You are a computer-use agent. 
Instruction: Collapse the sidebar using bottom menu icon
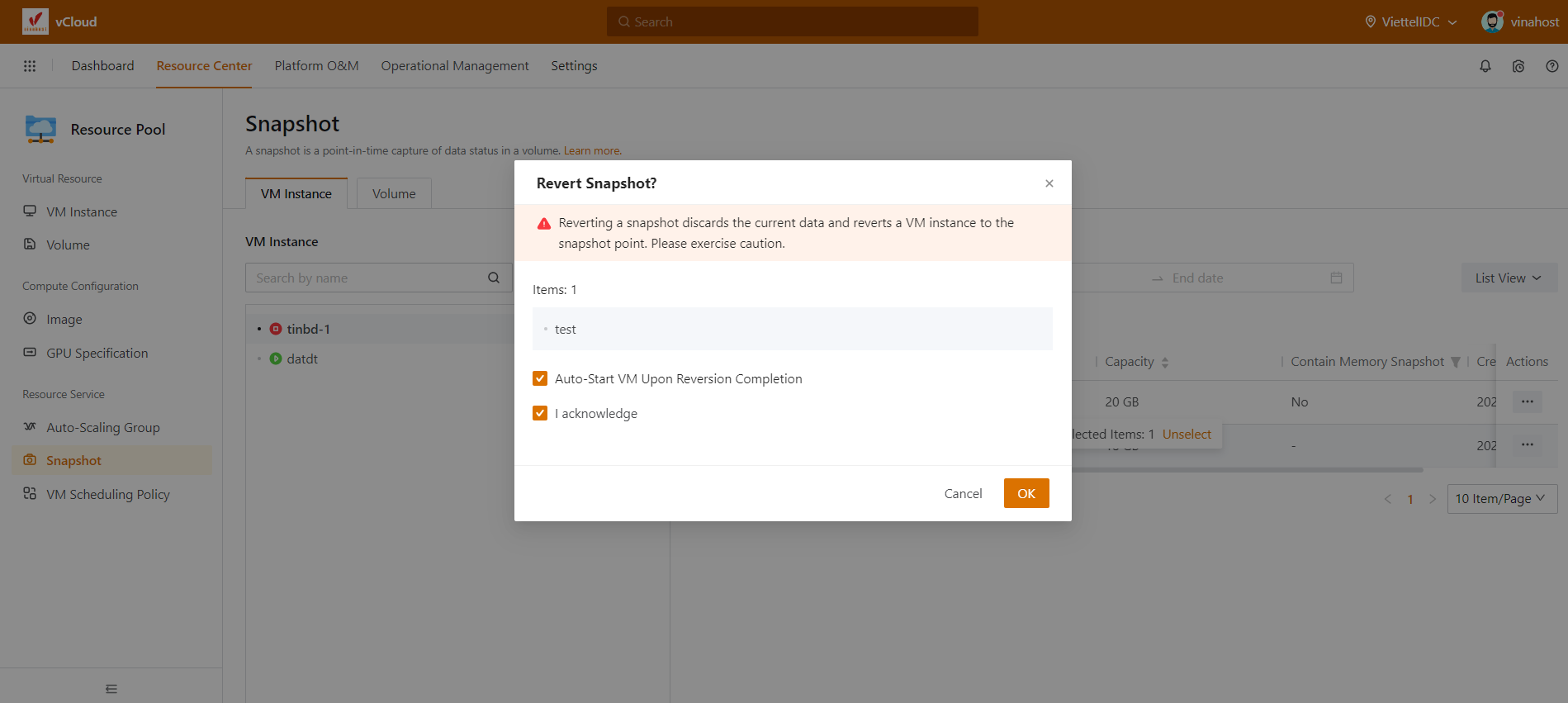click(x=111, y=688)
